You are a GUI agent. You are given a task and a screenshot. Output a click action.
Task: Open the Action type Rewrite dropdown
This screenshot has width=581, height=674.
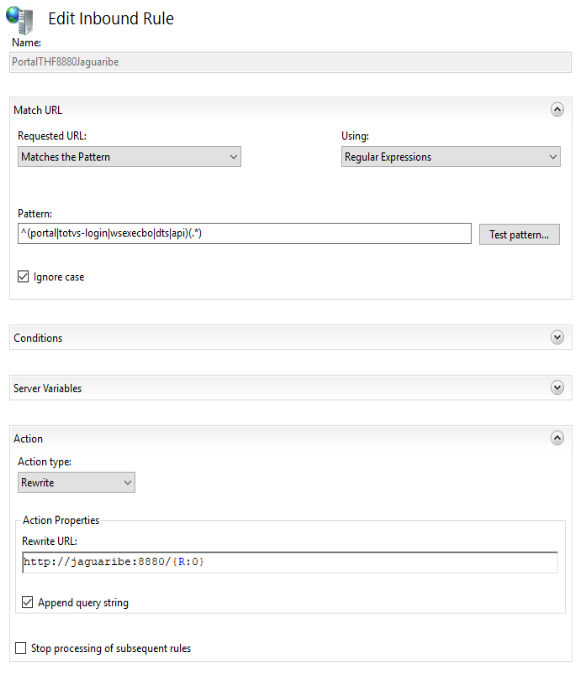point(76,482)
